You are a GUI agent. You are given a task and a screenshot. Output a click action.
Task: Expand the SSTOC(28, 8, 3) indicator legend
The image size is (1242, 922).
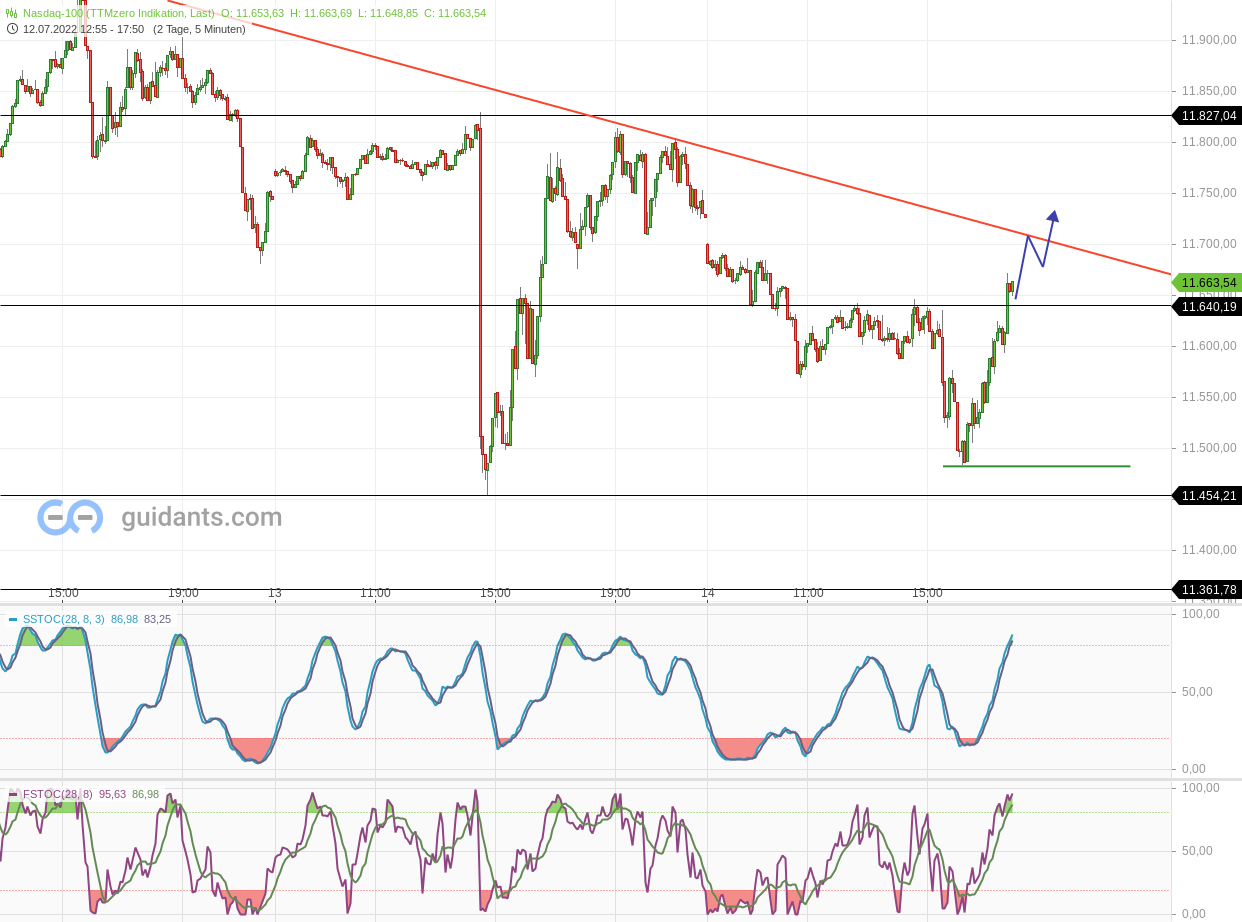tap(63, 620)
